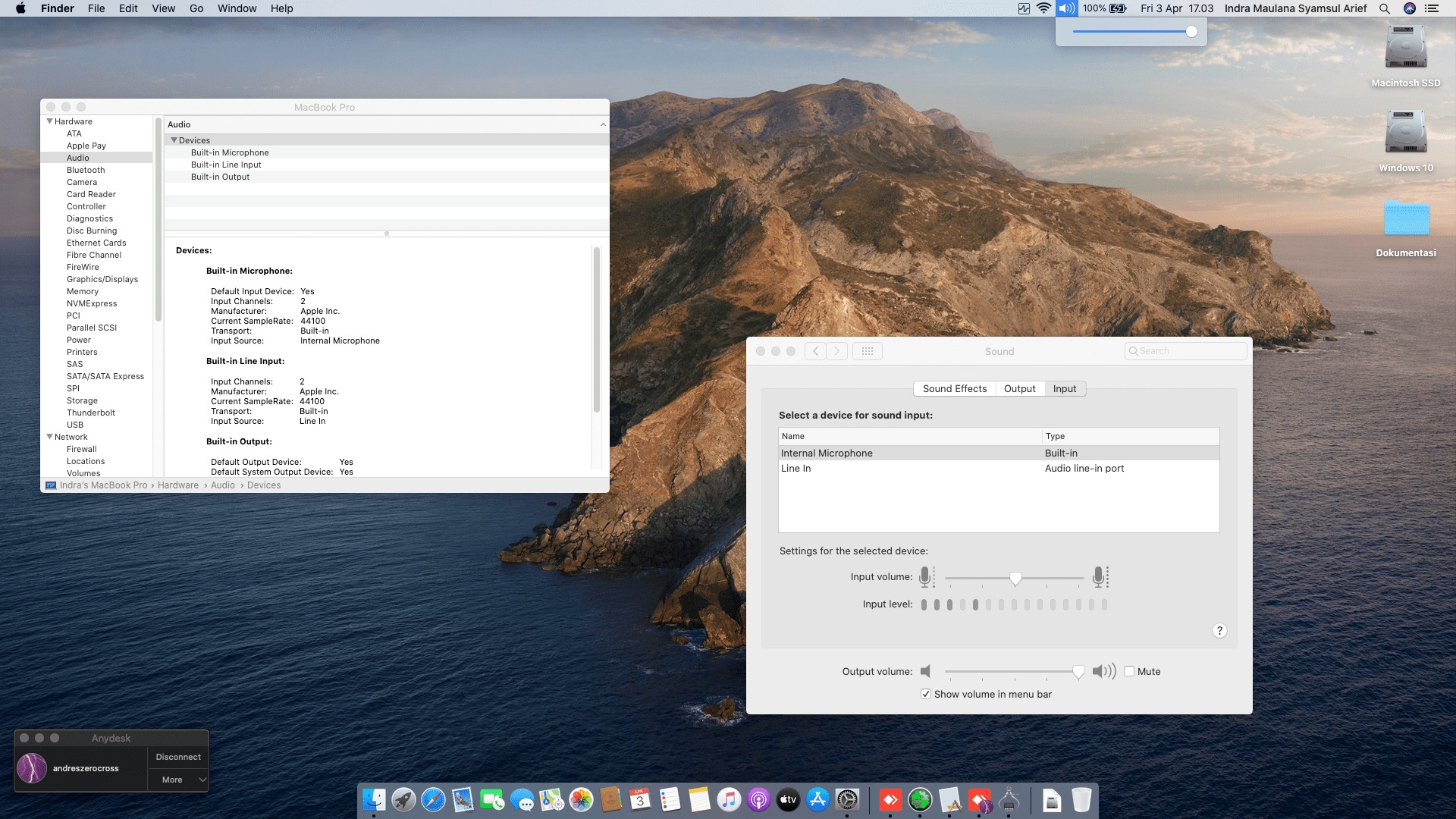Collapse the Hardware section in the sidebar
Screen dimensions: 1456x819
pos(50,121)
